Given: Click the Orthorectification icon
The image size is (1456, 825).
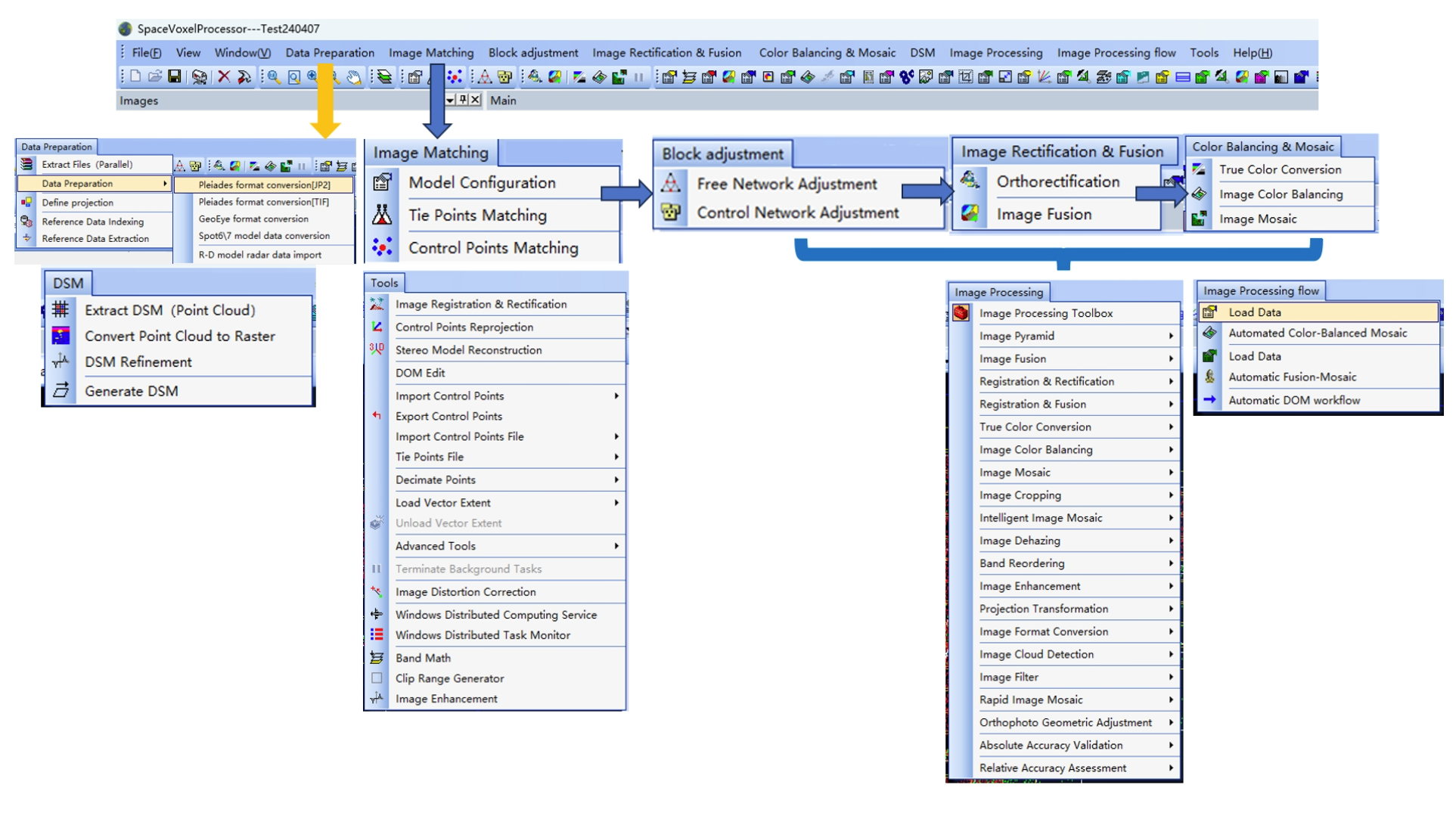Looking at the screenshot, I should (970, 181).
